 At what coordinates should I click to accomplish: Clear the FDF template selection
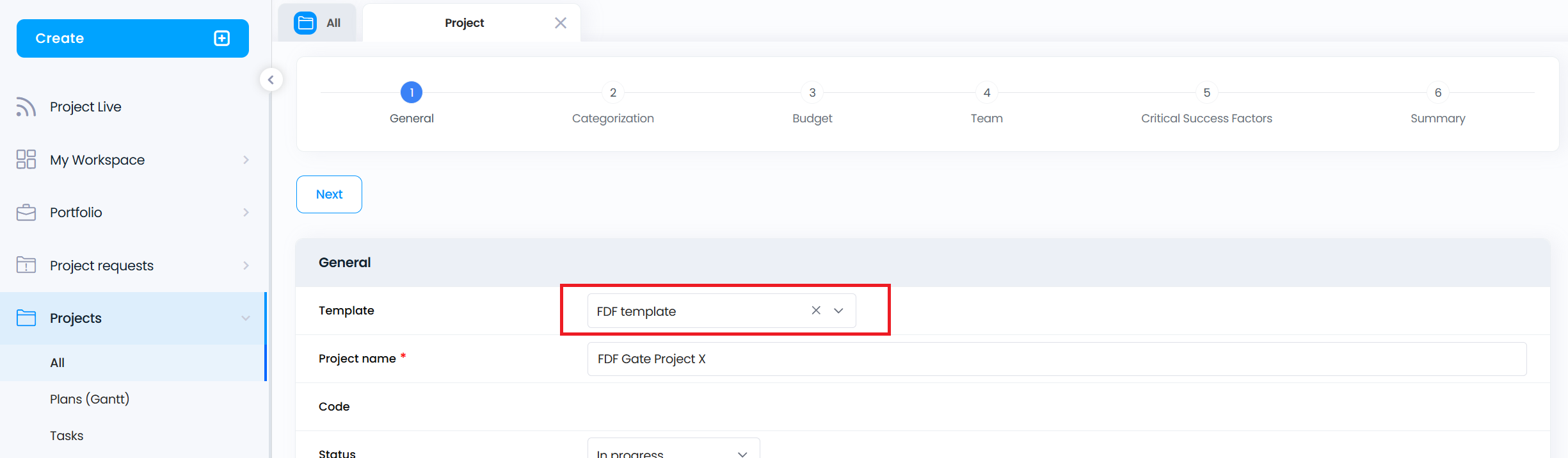pos(816,311)
